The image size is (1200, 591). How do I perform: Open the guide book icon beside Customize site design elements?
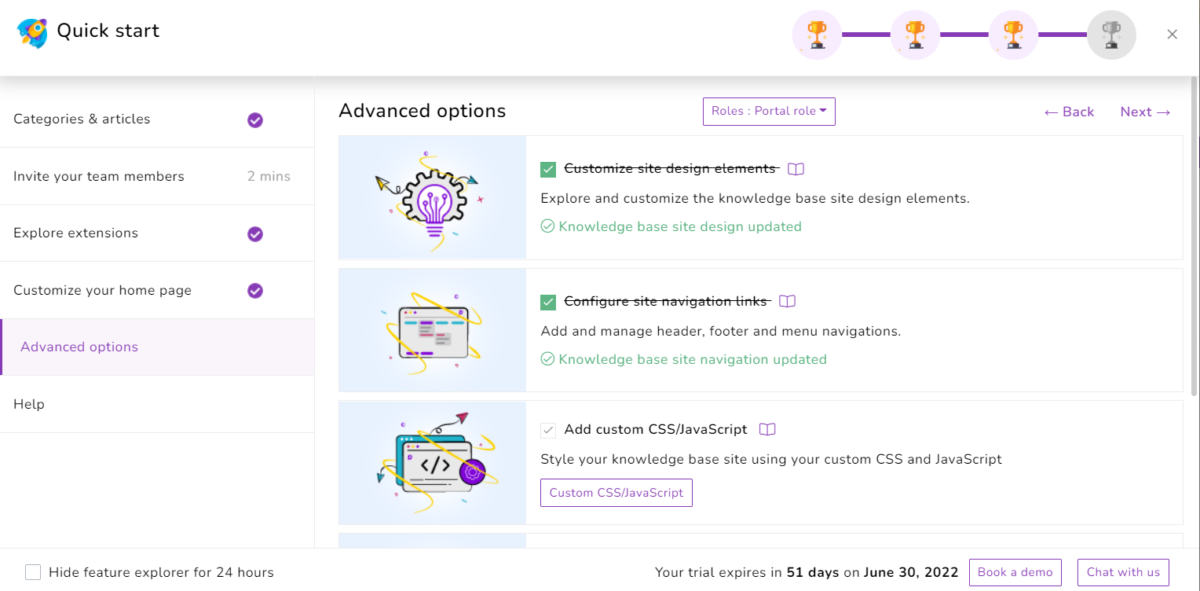(796, 169)
